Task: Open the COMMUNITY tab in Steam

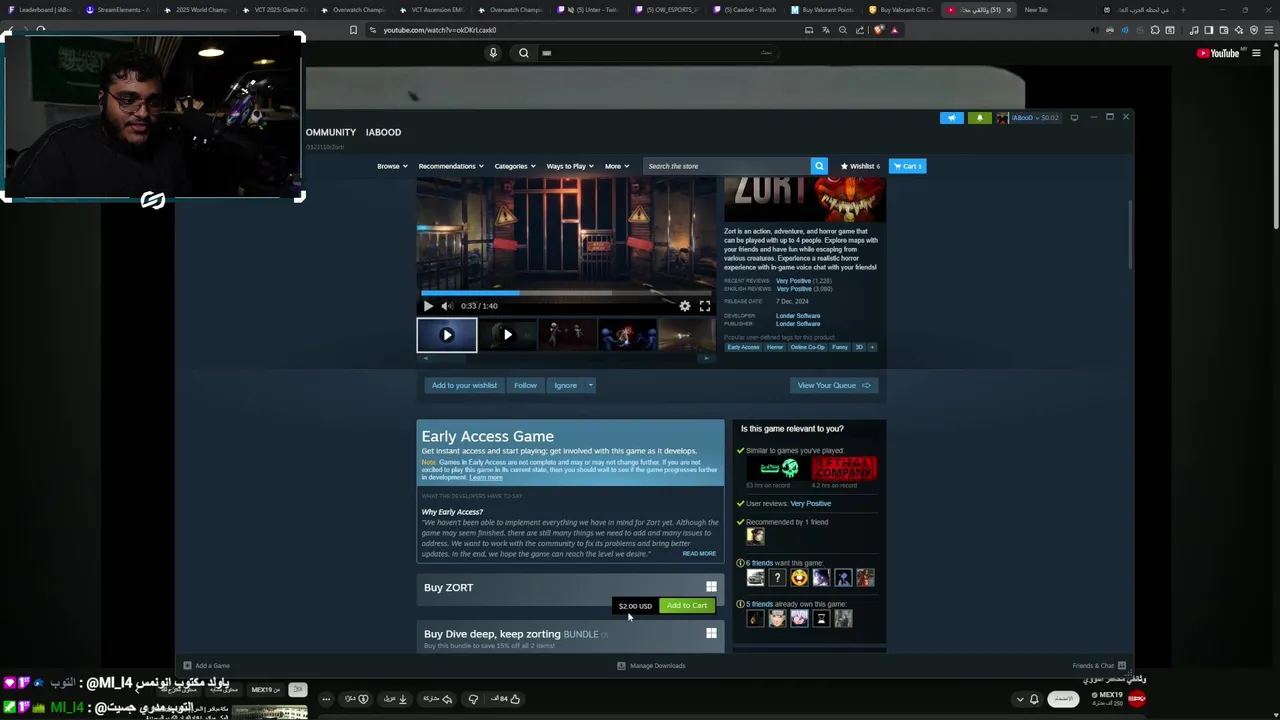Action: tap(331, 132)
